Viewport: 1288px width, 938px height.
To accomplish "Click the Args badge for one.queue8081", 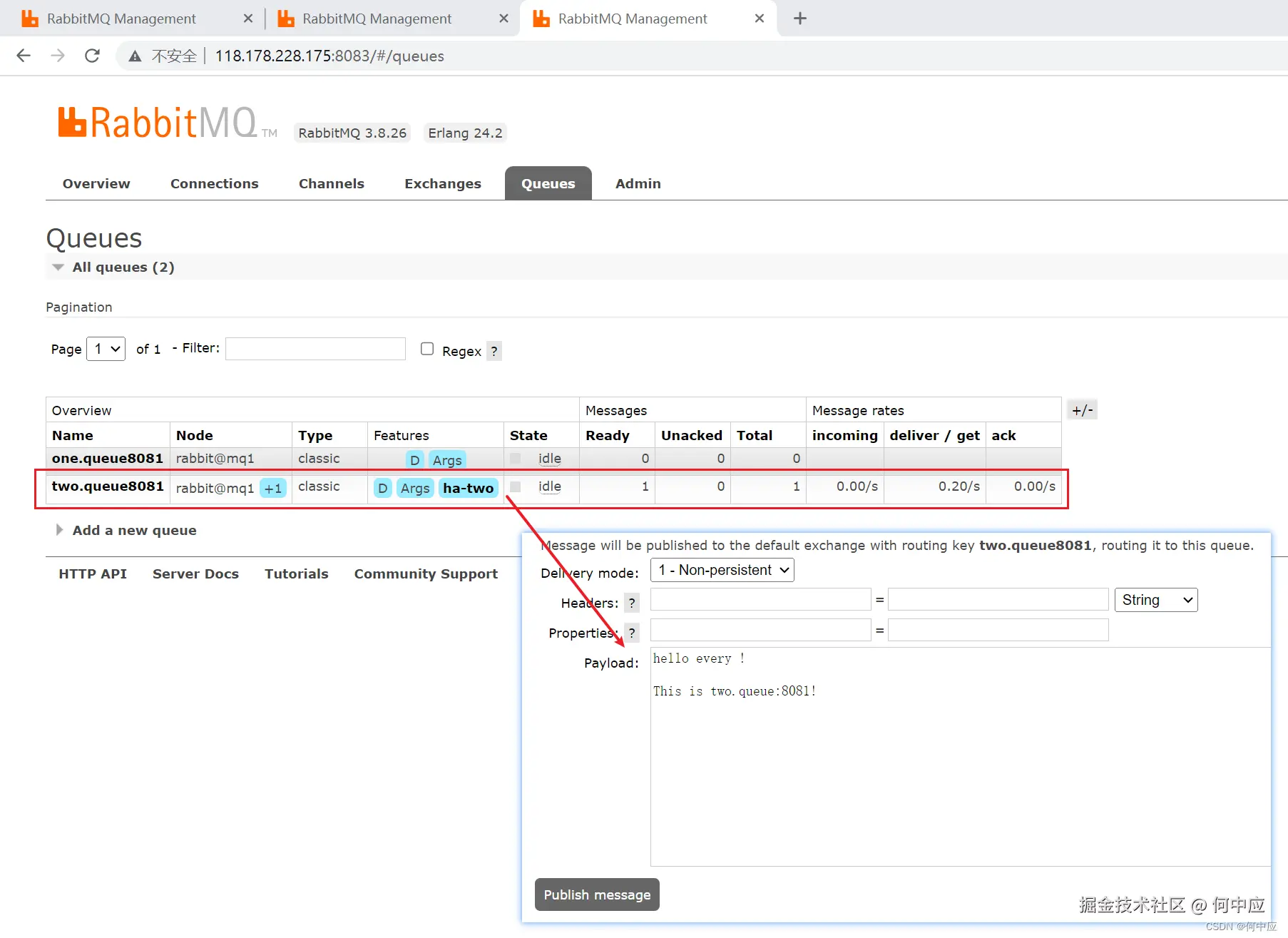I will tap(448, 460).
